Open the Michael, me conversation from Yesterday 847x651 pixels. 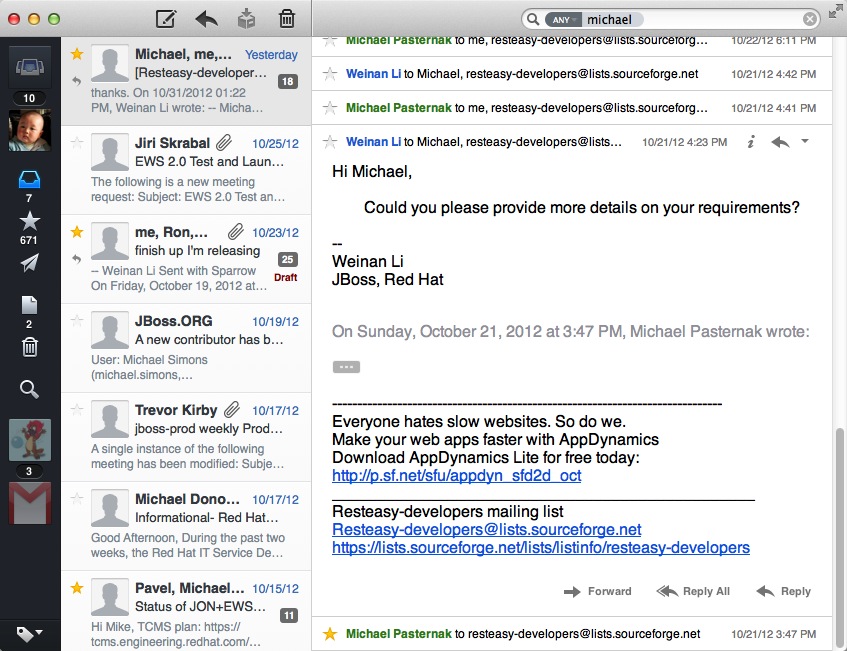click(x=186, y=81)
